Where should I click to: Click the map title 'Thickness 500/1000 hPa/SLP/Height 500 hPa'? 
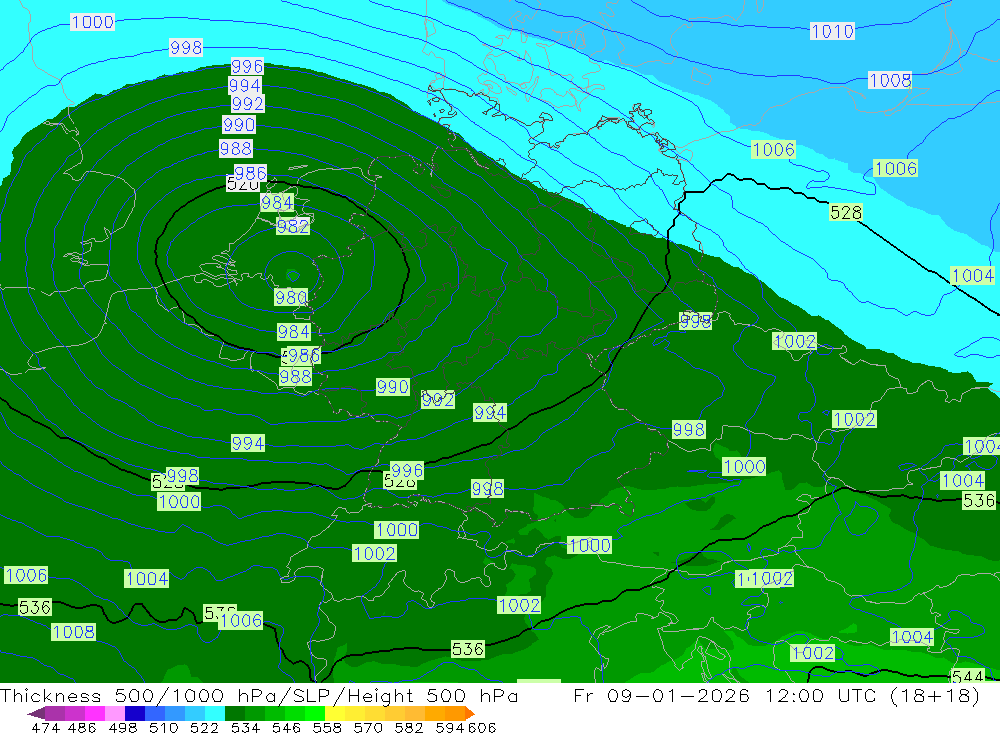tap(259, 695)
